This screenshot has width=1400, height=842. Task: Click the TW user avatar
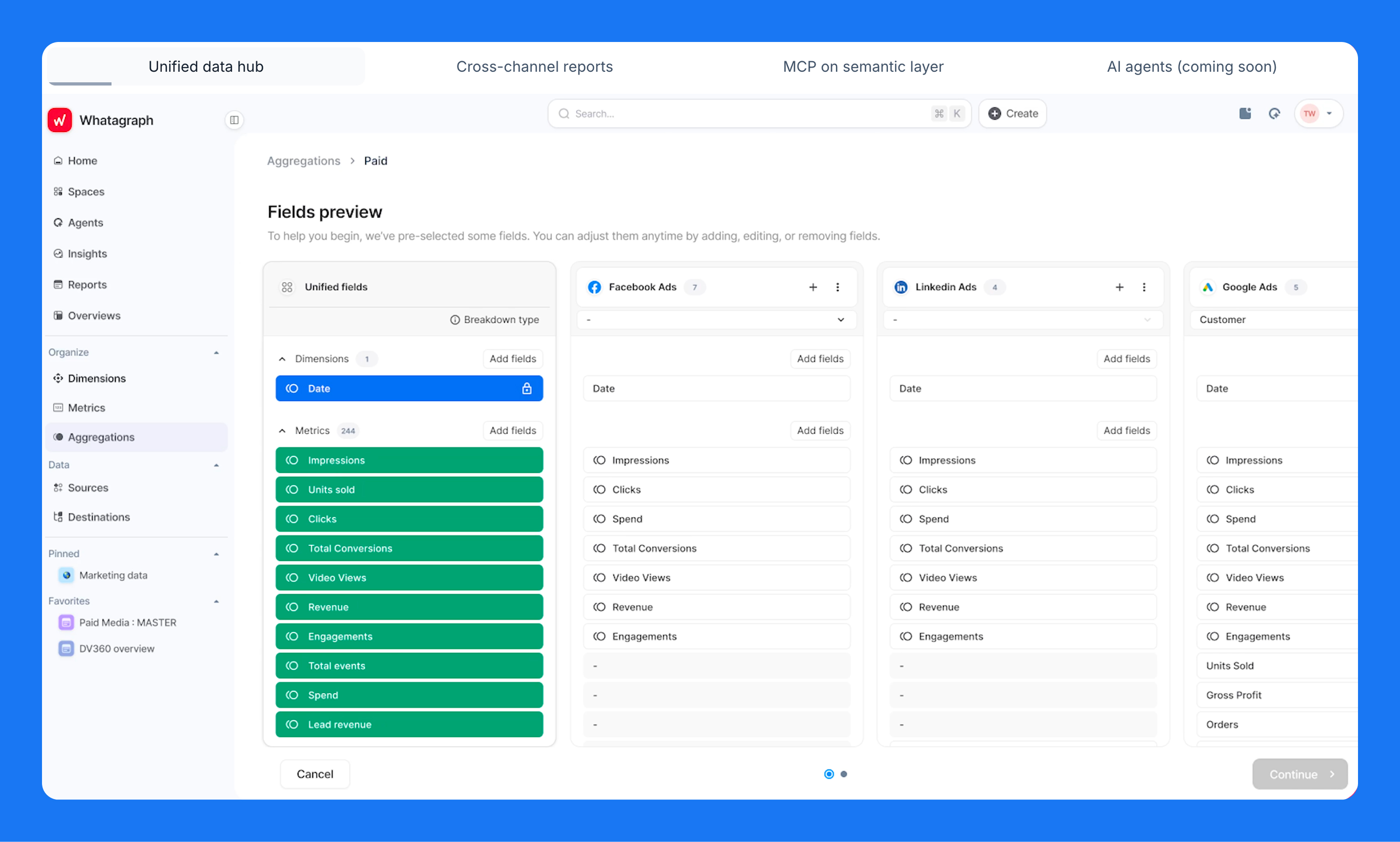[x=1309, y=113]
